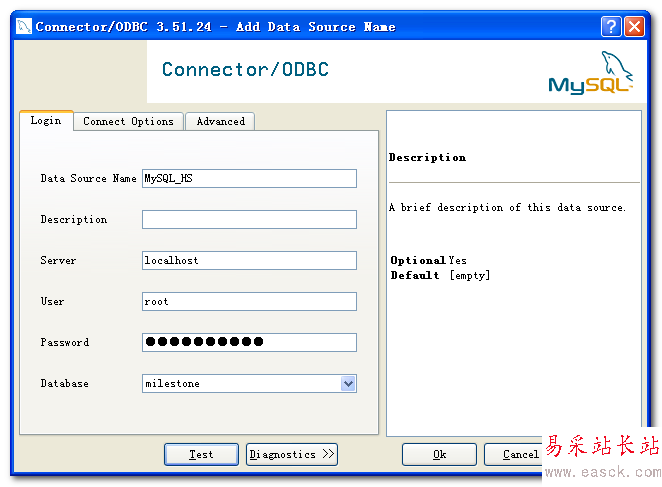Click the bold 'Description' heading in help panel
This screenshot has height=487, width=662.
click(x=427, y=158)
